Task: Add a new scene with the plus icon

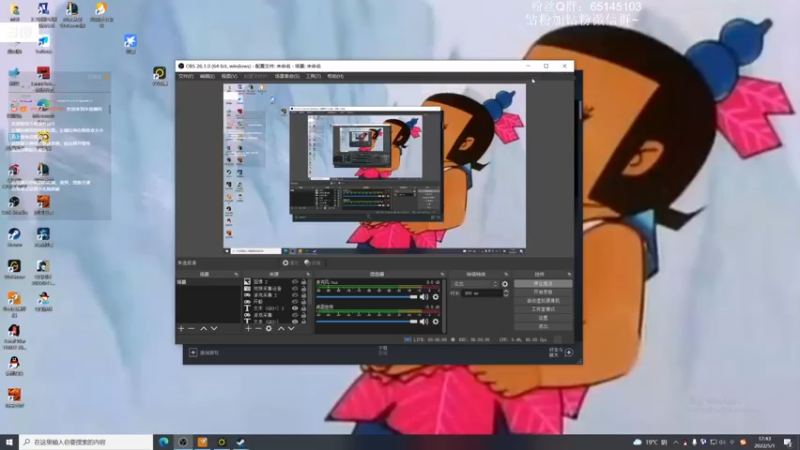Action: pyautogui.click(x=181, y=329)
